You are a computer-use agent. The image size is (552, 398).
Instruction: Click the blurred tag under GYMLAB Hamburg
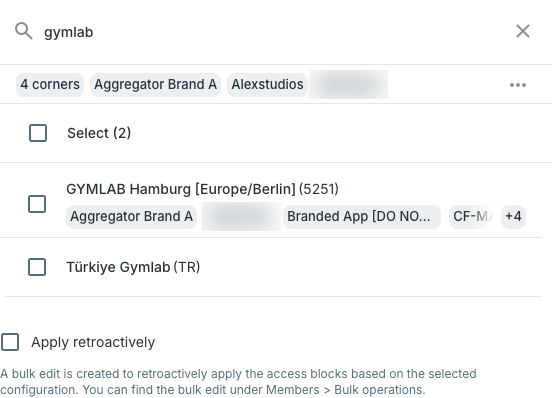(242, 216)
